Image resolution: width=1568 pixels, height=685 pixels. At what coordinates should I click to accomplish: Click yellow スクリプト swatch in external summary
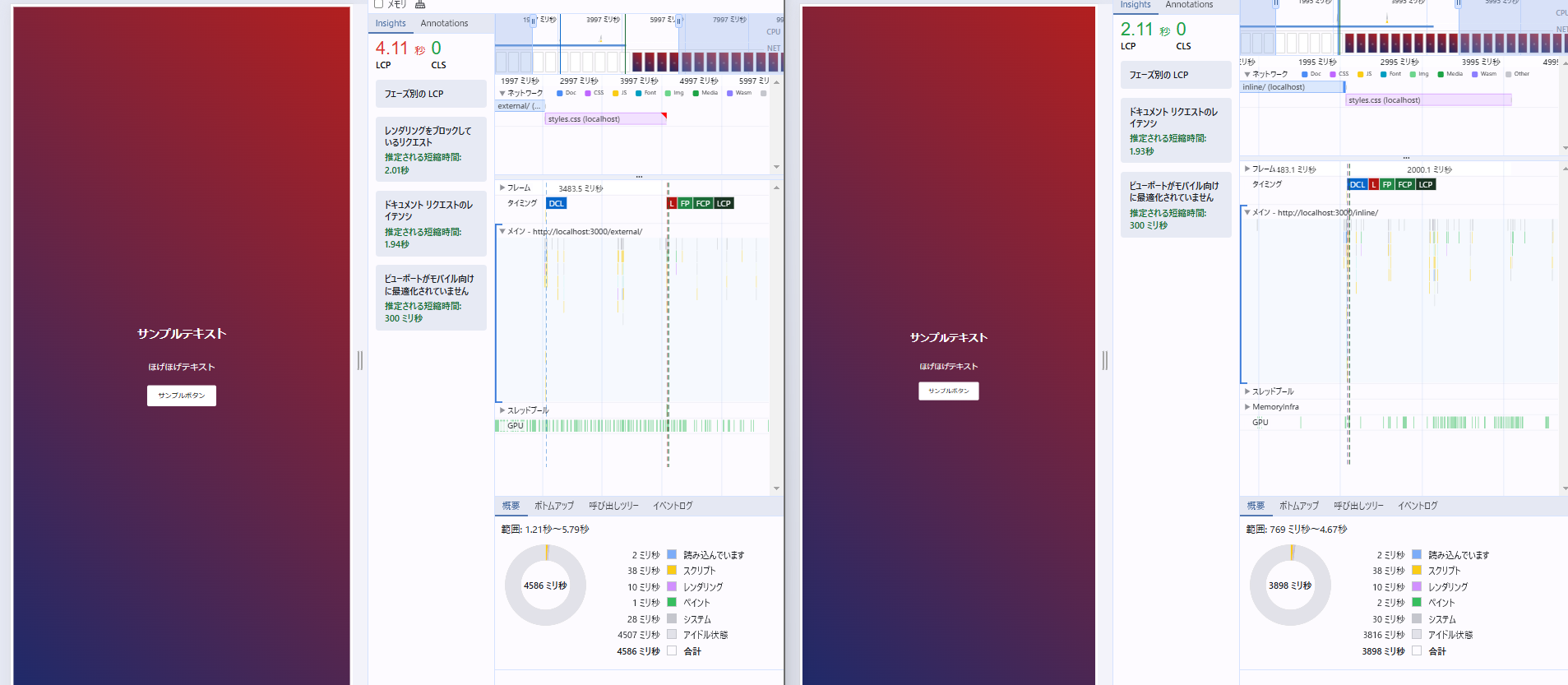672,570
